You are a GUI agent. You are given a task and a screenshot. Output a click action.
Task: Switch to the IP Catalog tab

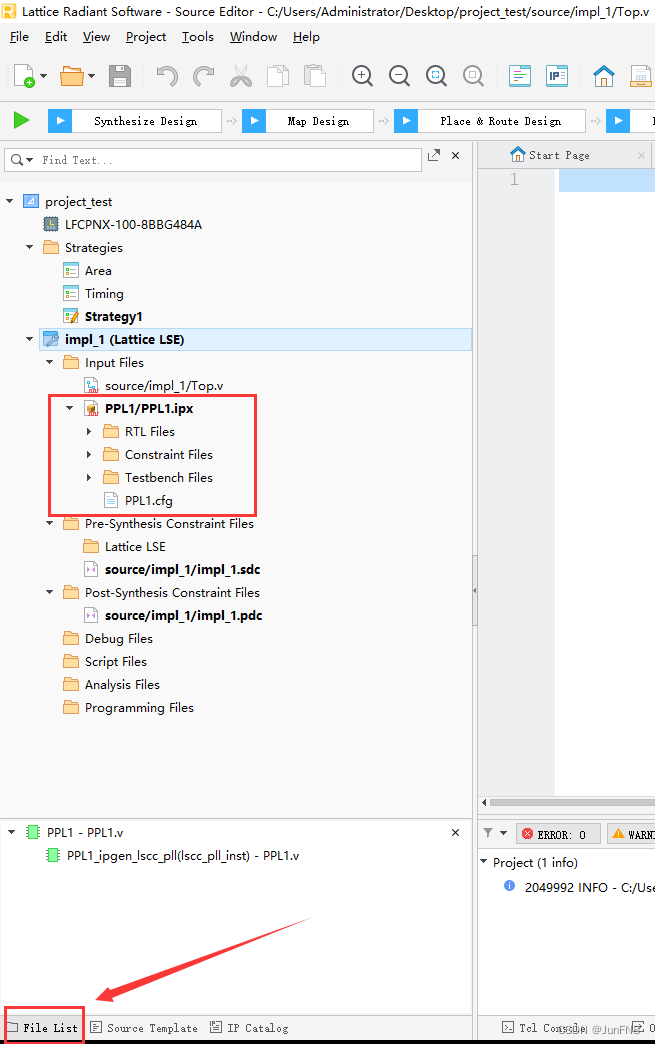[x=249, y=1028]
